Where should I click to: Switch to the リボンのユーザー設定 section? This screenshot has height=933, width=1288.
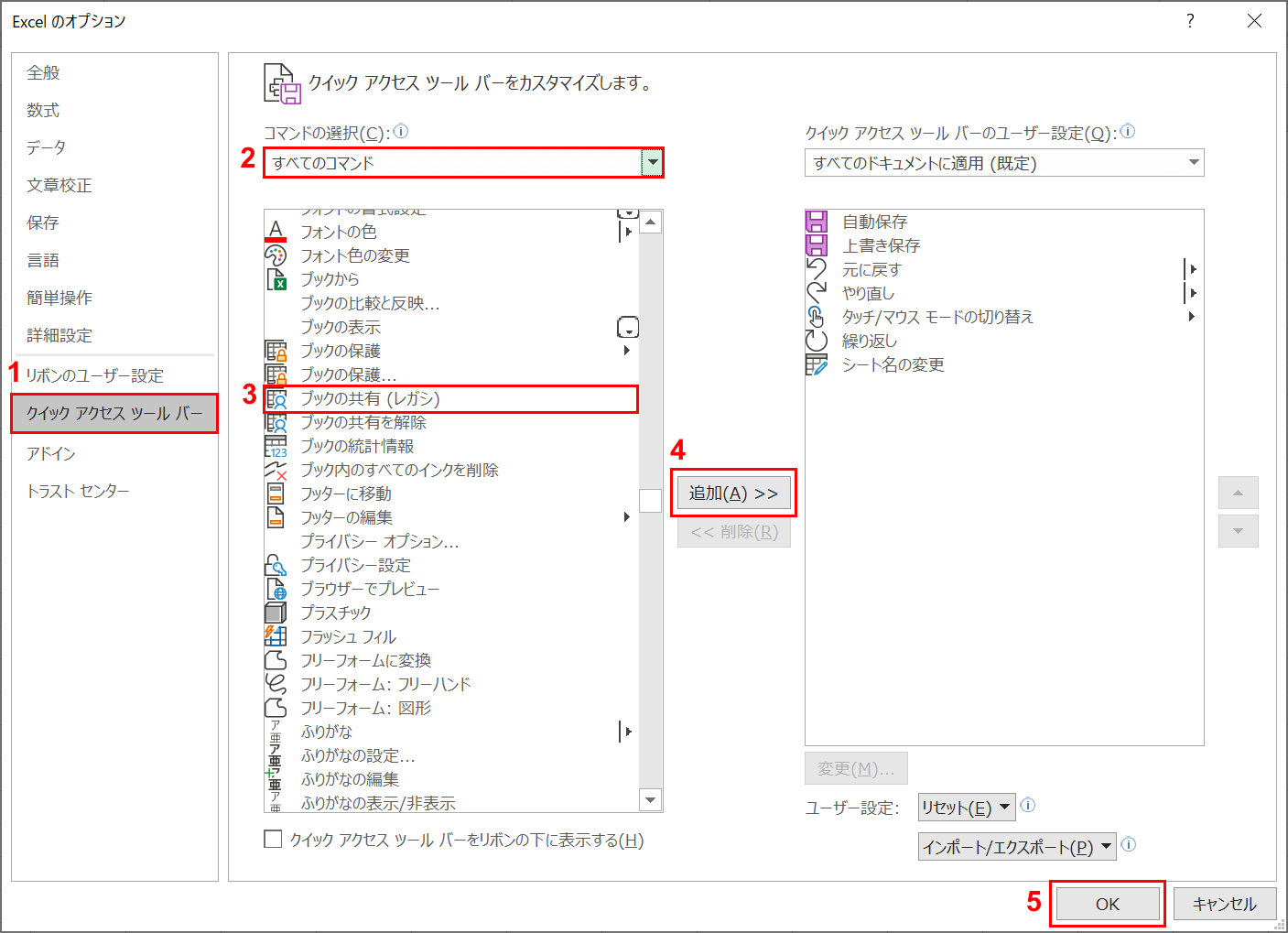tap(96, 374)
